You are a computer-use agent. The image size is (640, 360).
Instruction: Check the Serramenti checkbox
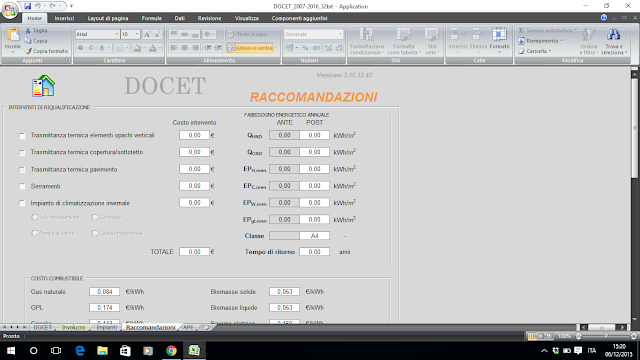(22, 187)
